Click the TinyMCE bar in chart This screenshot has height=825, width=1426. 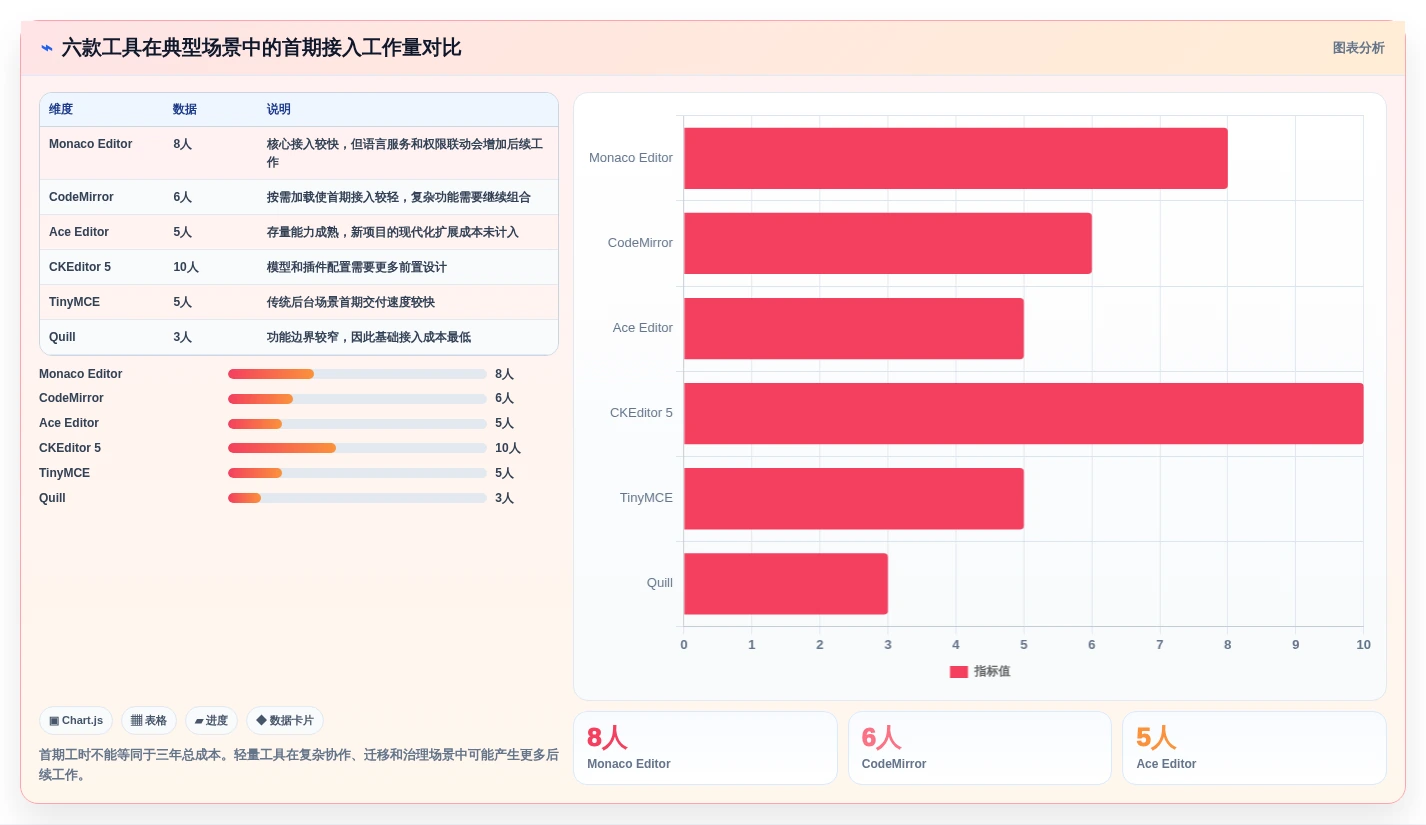click(853, 498)
